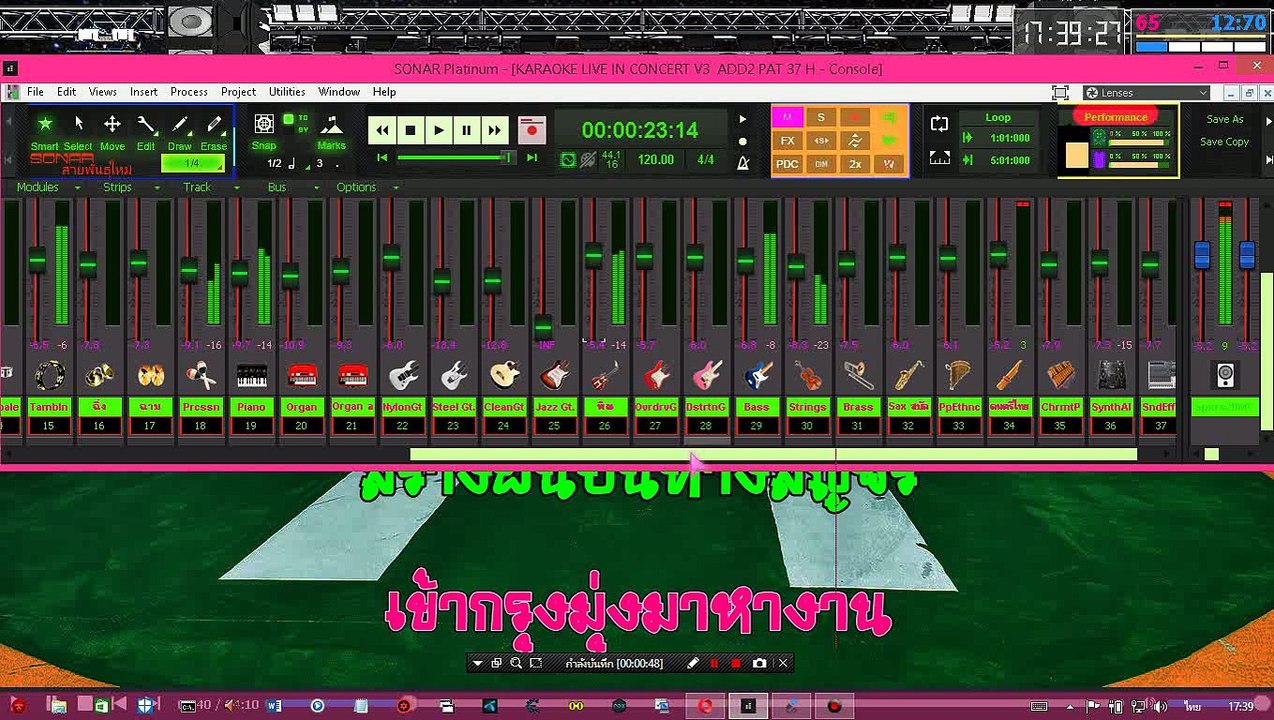Screen dimensions: 1274x720
Task: Click the Rewind transport button
Action: tap(382, 130)
